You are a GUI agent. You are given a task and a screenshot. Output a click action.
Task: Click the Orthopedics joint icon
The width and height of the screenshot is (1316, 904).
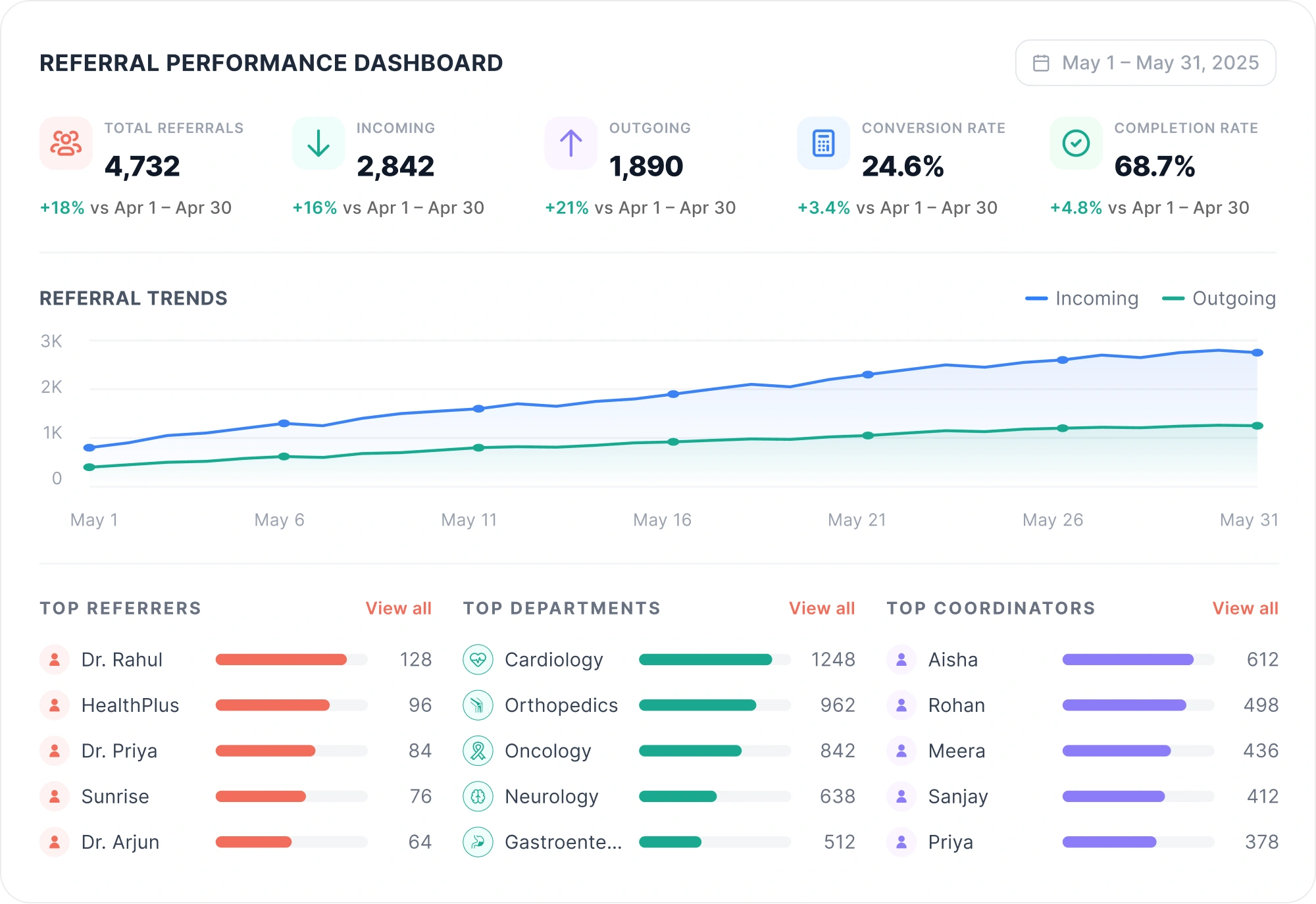(x=478, y=705)
